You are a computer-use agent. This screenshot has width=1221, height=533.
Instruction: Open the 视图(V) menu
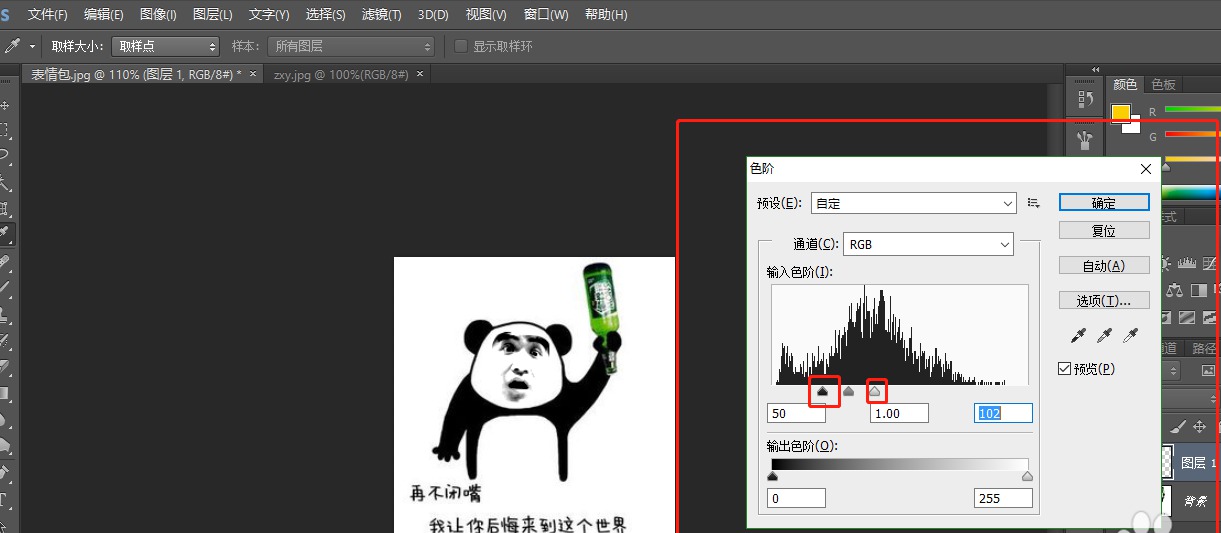pyautogui.click(x=486, y=15)
